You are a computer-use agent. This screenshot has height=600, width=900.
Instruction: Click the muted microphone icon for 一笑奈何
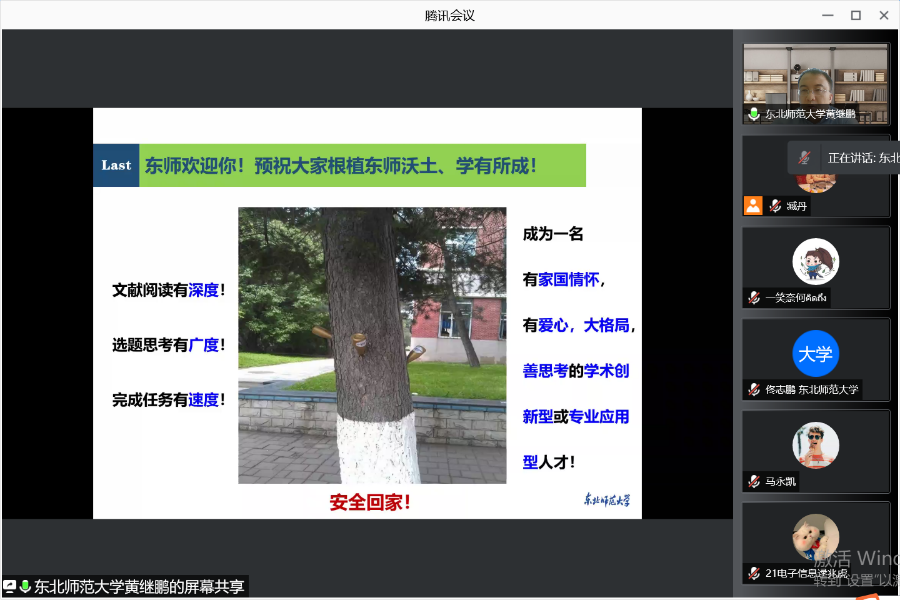coord(753,298)
